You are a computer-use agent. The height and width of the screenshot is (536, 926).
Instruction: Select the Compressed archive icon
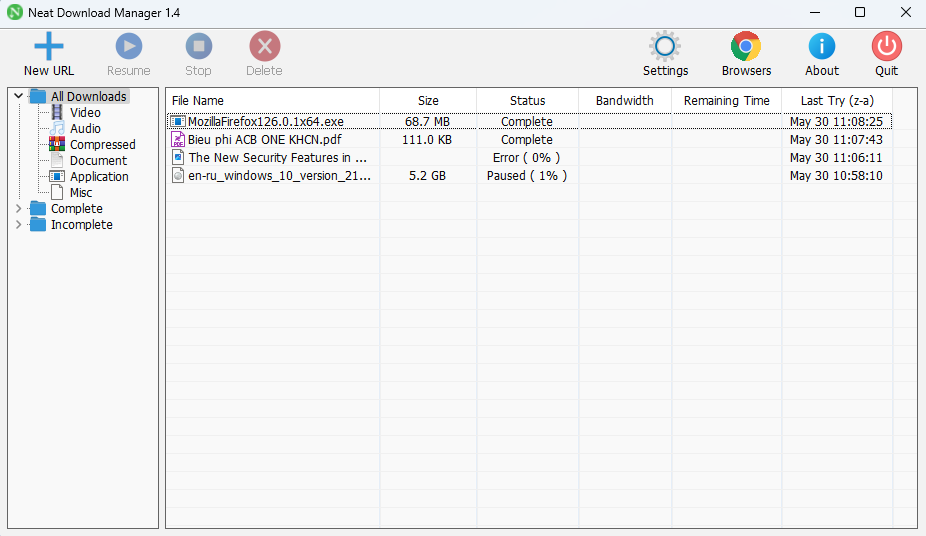pyautogui.click(x=57, y=144)
